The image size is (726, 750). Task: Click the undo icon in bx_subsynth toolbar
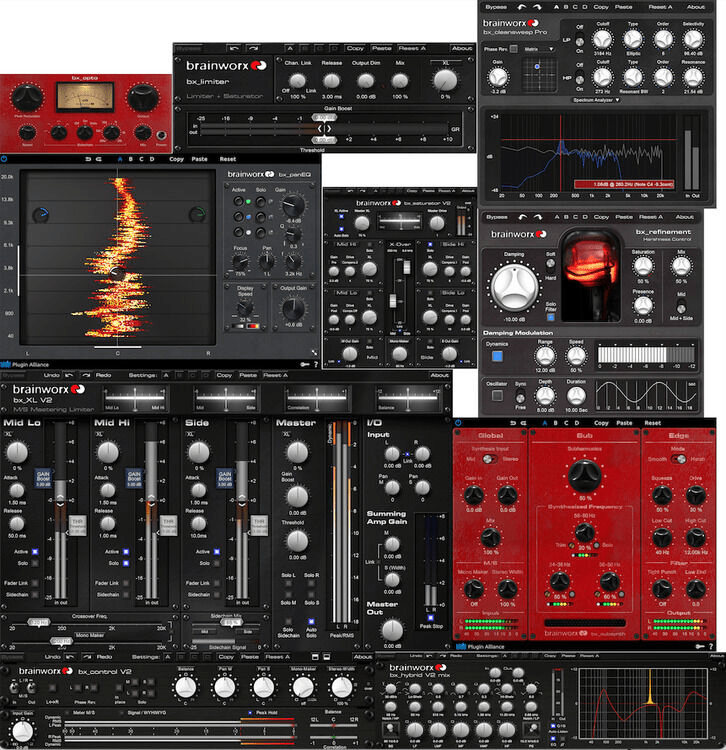click(x=513, y=423)
